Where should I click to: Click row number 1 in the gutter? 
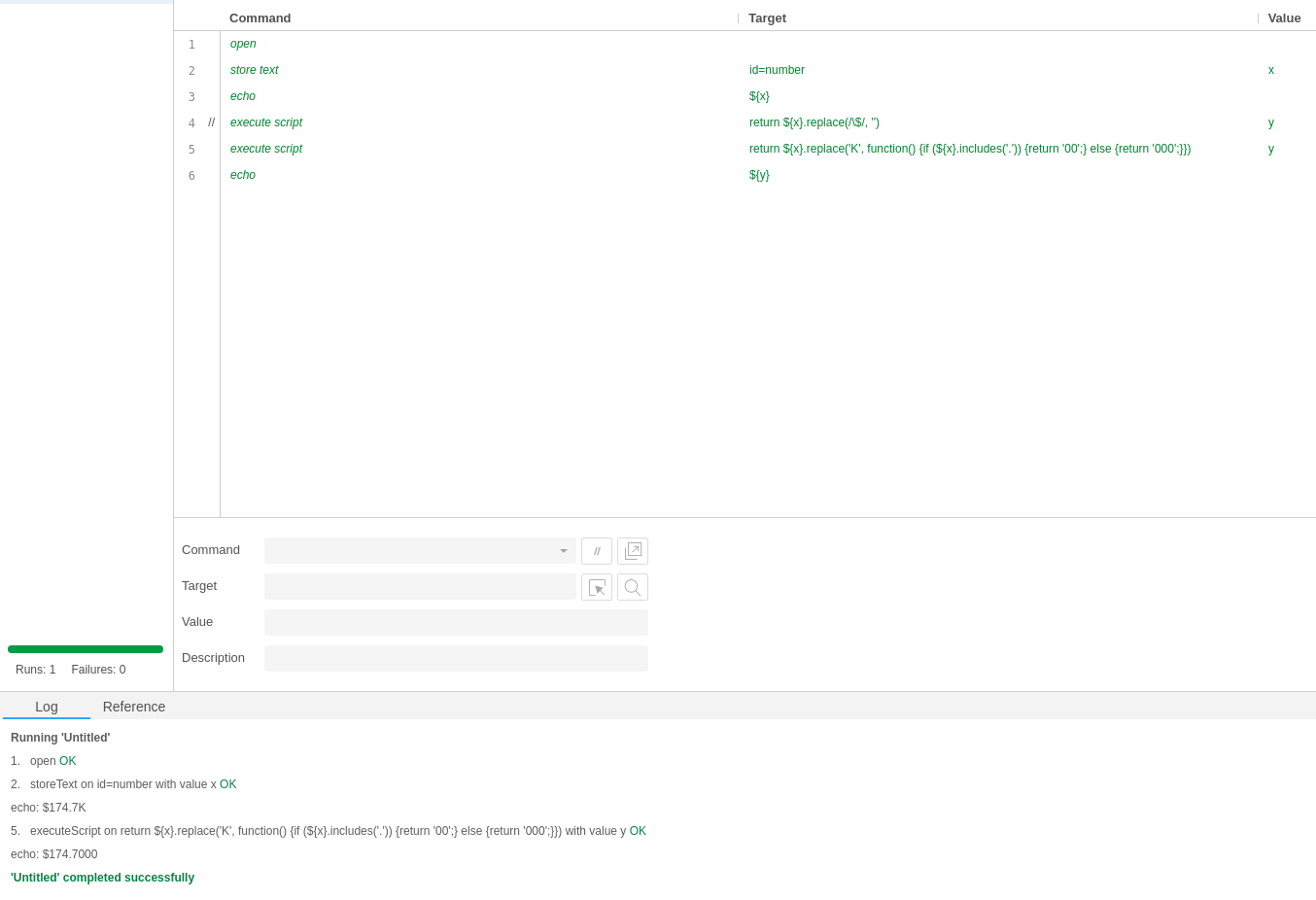click(191, 45)
